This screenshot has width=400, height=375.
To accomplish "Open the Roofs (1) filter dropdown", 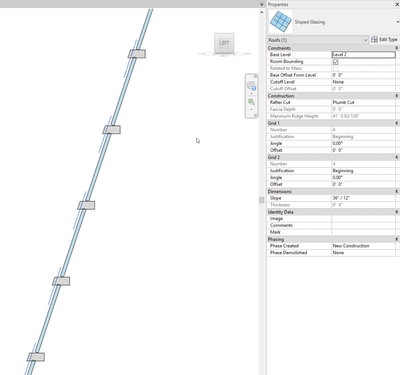I will point(318,40).
